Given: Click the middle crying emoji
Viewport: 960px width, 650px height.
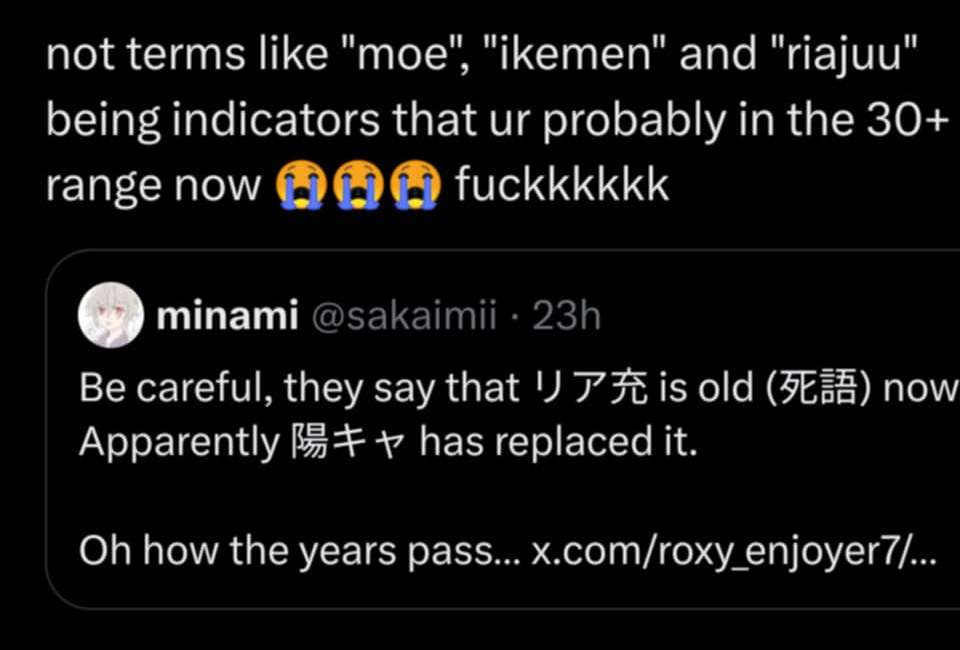Looking at the screenshot, I should click(x=358, y=185).
